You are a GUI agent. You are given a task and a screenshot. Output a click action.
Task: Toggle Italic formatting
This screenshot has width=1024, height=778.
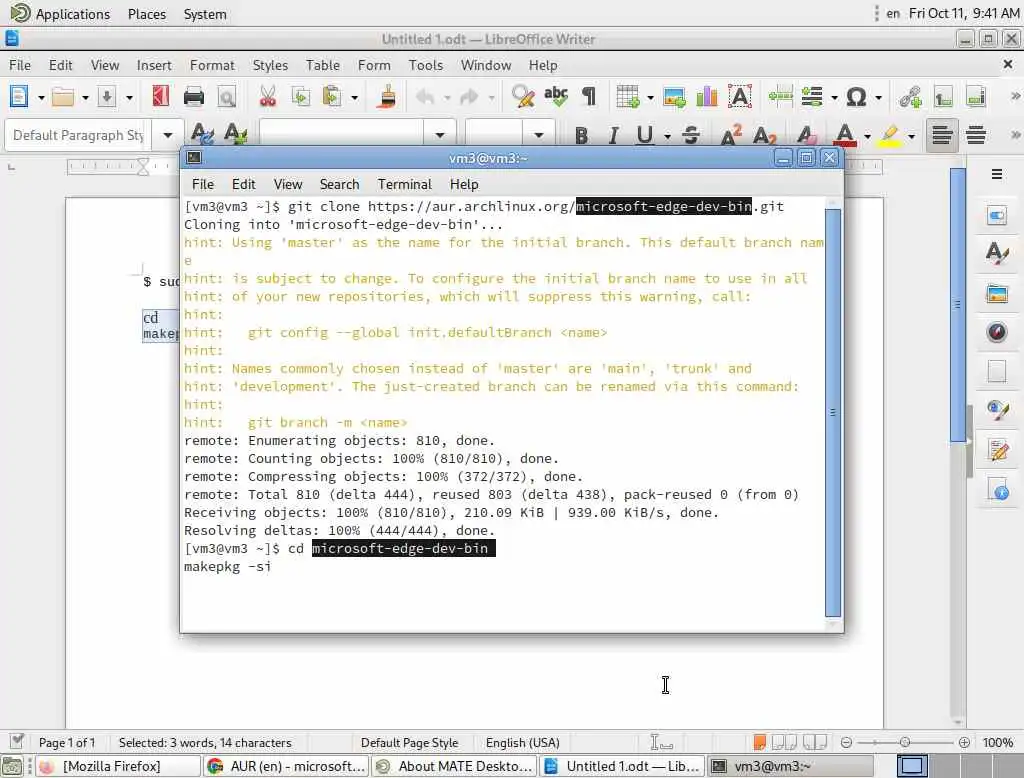point(613,135)
